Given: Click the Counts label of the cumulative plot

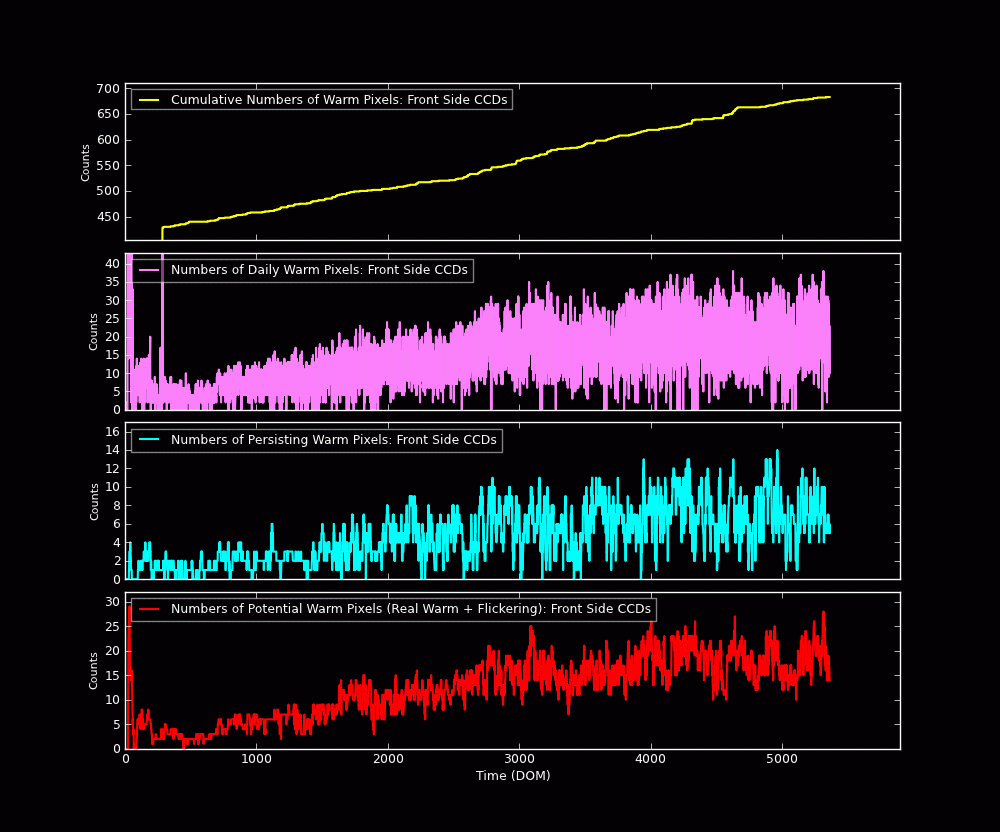Looking at the screenshot, I should (86, 162).
